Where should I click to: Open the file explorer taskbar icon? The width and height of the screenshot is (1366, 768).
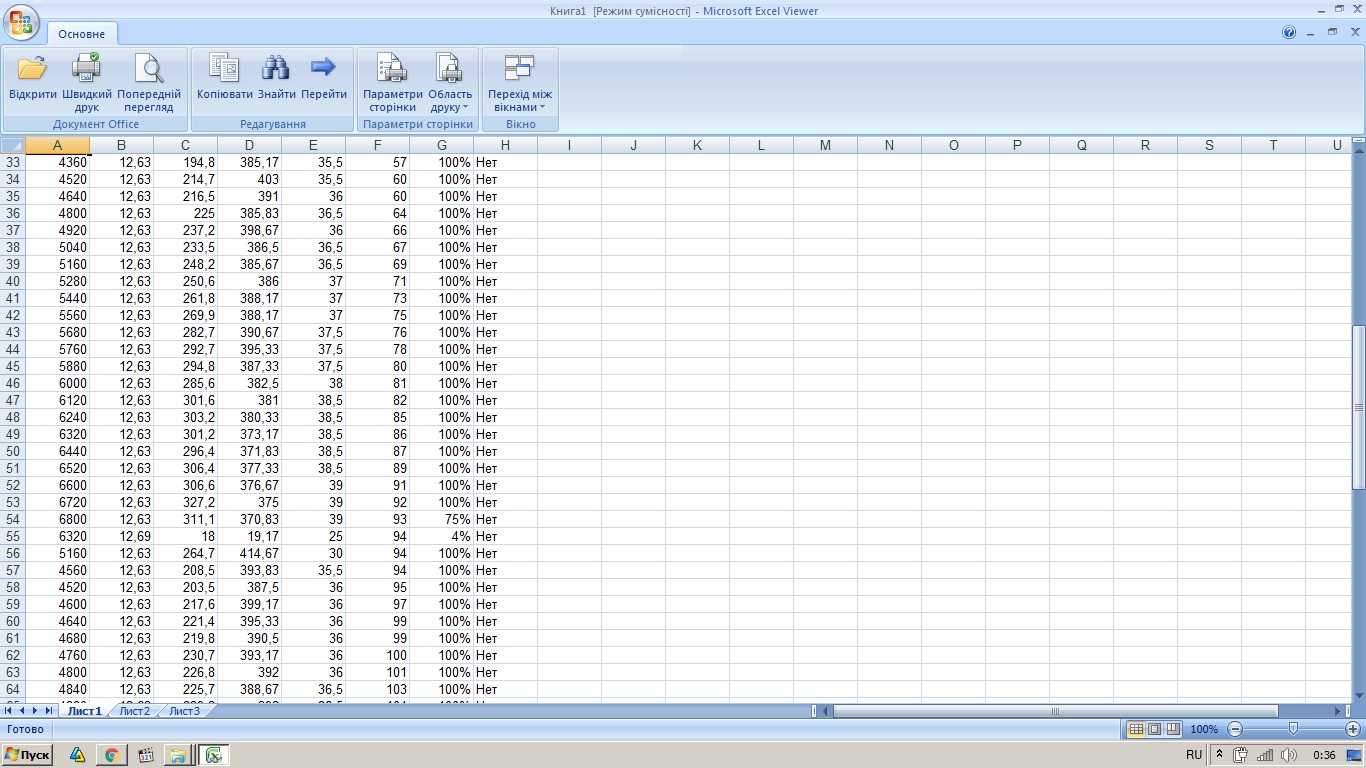point(178,755)
